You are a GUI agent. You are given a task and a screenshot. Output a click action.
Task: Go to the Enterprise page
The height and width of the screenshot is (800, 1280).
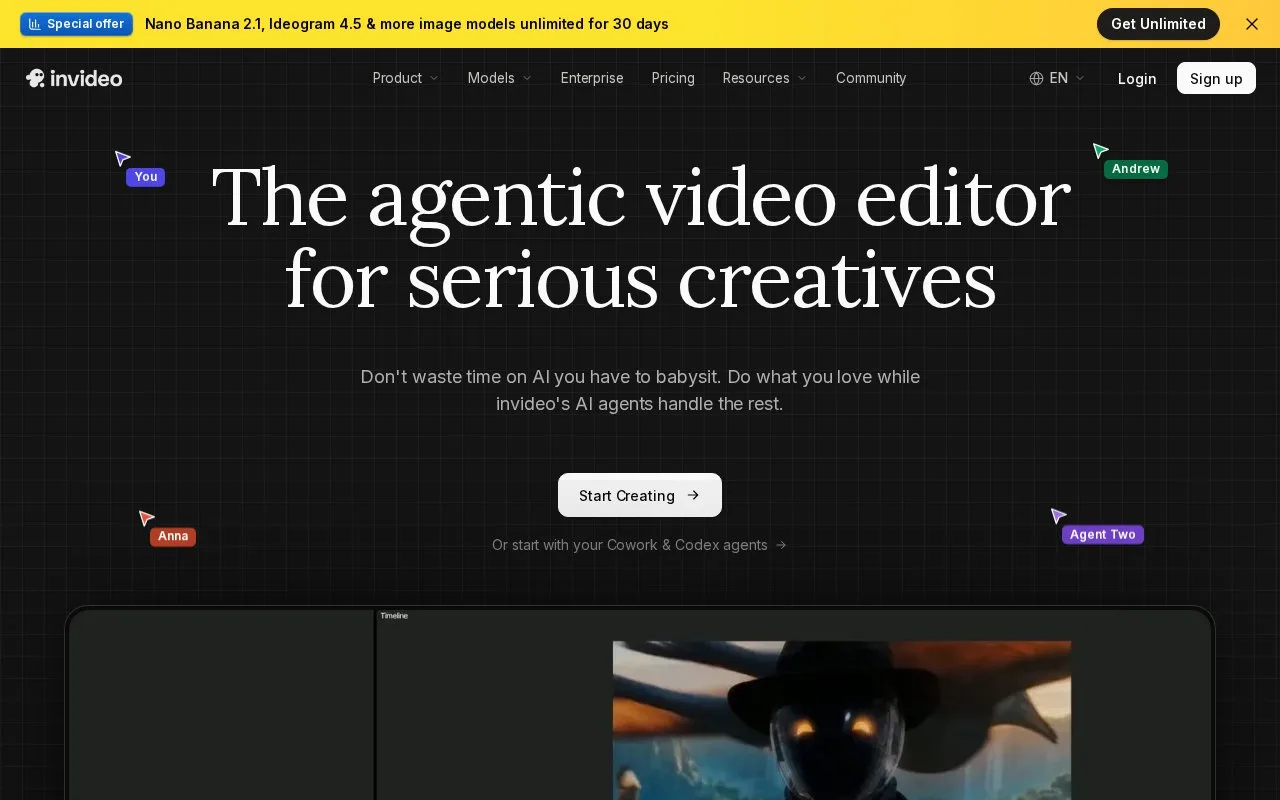point(592,78)
